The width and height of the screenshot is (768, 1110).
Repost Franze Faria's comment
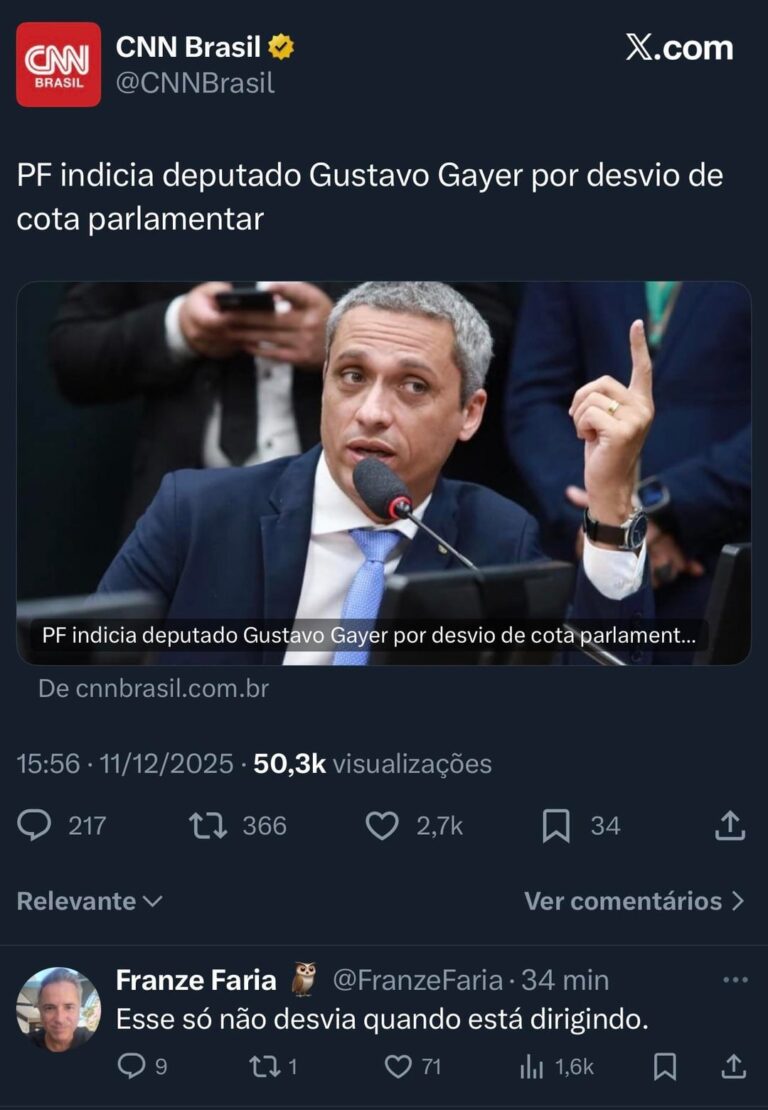point(265,1067)
